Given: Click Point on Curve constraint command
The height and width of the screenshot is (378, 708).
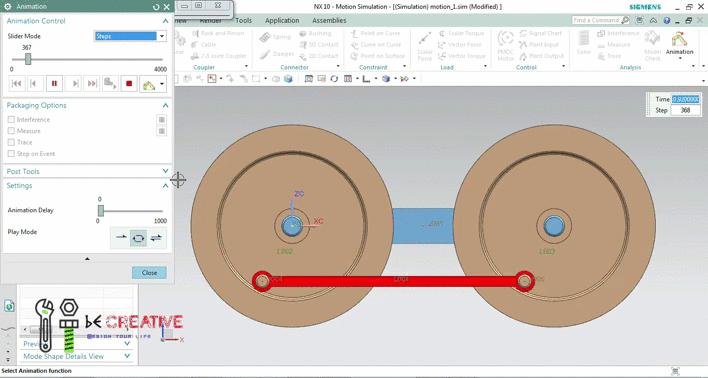Looking at the screenshot, I should pos(376,33).
